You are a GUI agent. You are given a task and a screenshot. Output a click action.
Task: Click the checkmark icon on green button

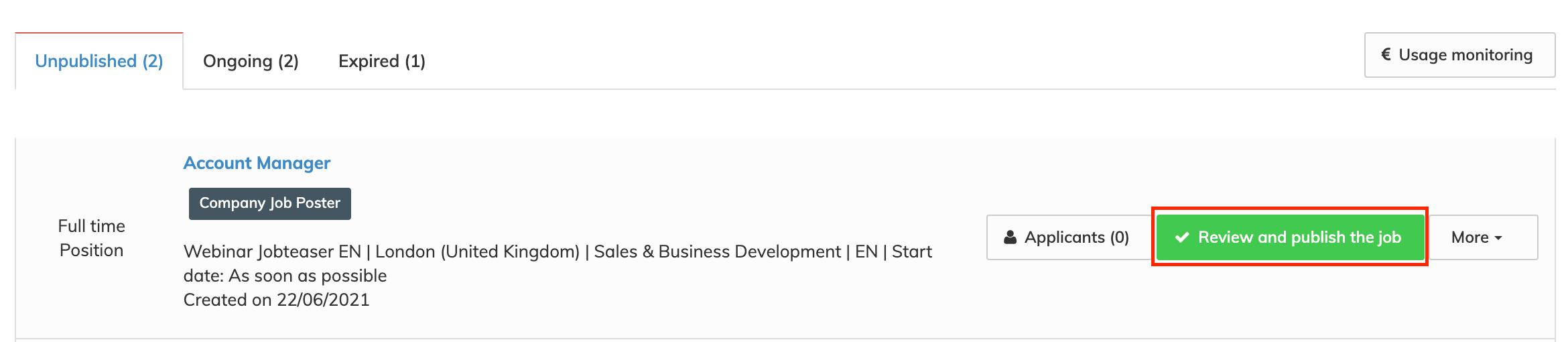[x=1182, y=237]
